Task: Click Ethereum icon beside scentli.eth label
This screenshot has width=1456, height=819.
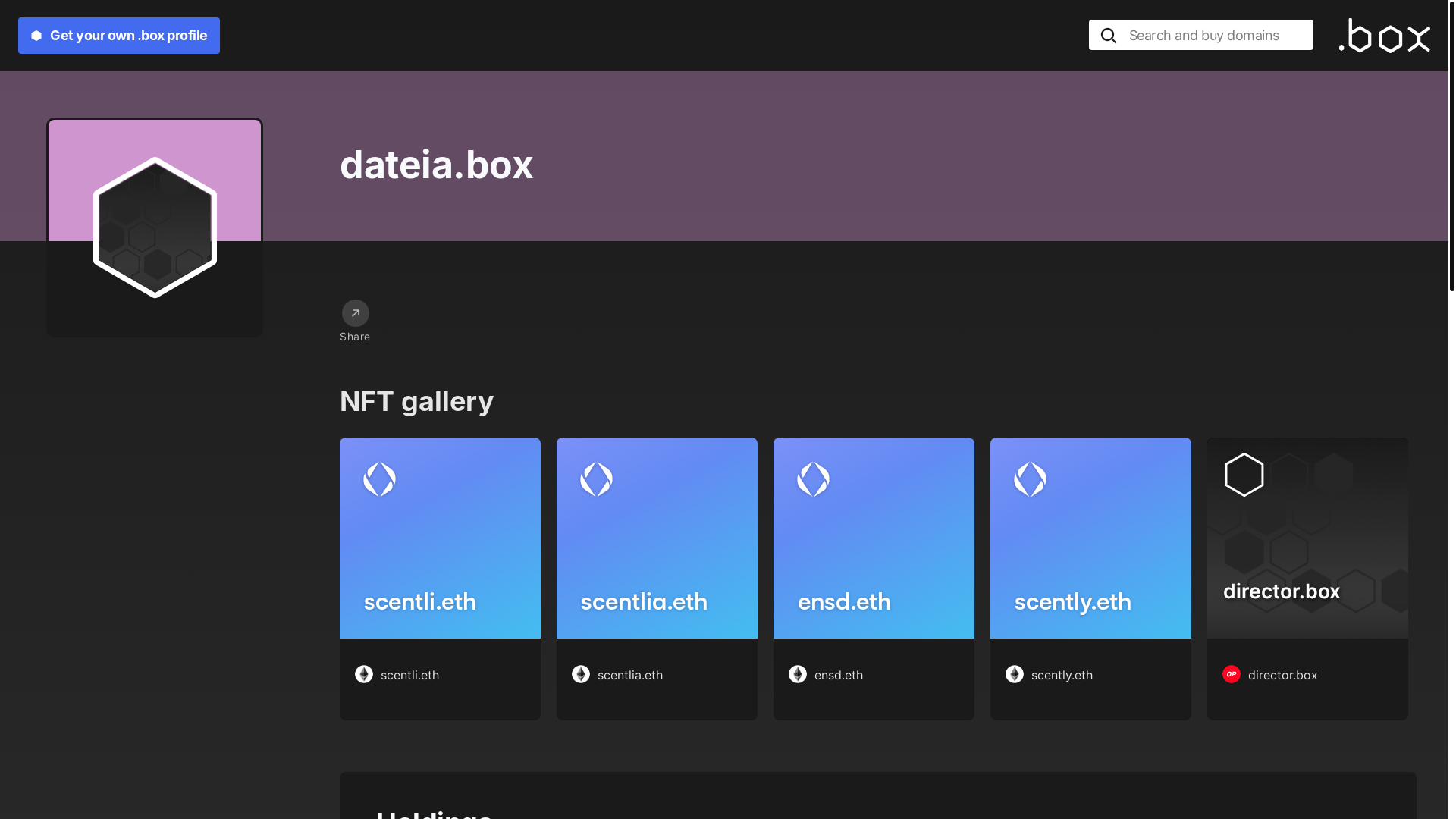Action: 364,674
